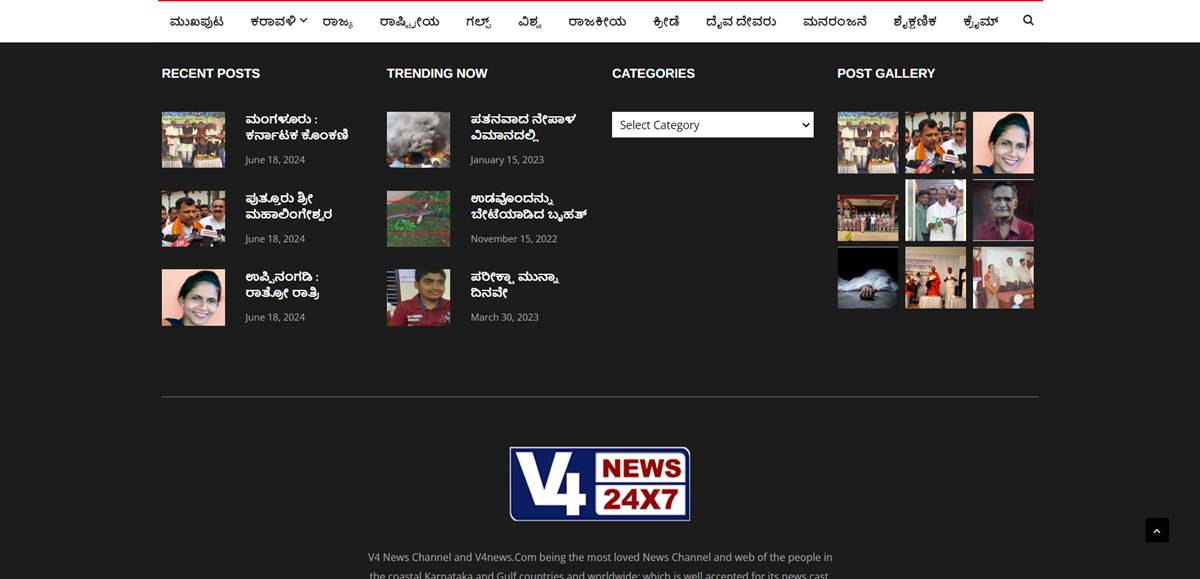Viewport: 1200px width, 579px height.
Task: Open the dark hand-on-floor gallery image
Action: point(867,278)
